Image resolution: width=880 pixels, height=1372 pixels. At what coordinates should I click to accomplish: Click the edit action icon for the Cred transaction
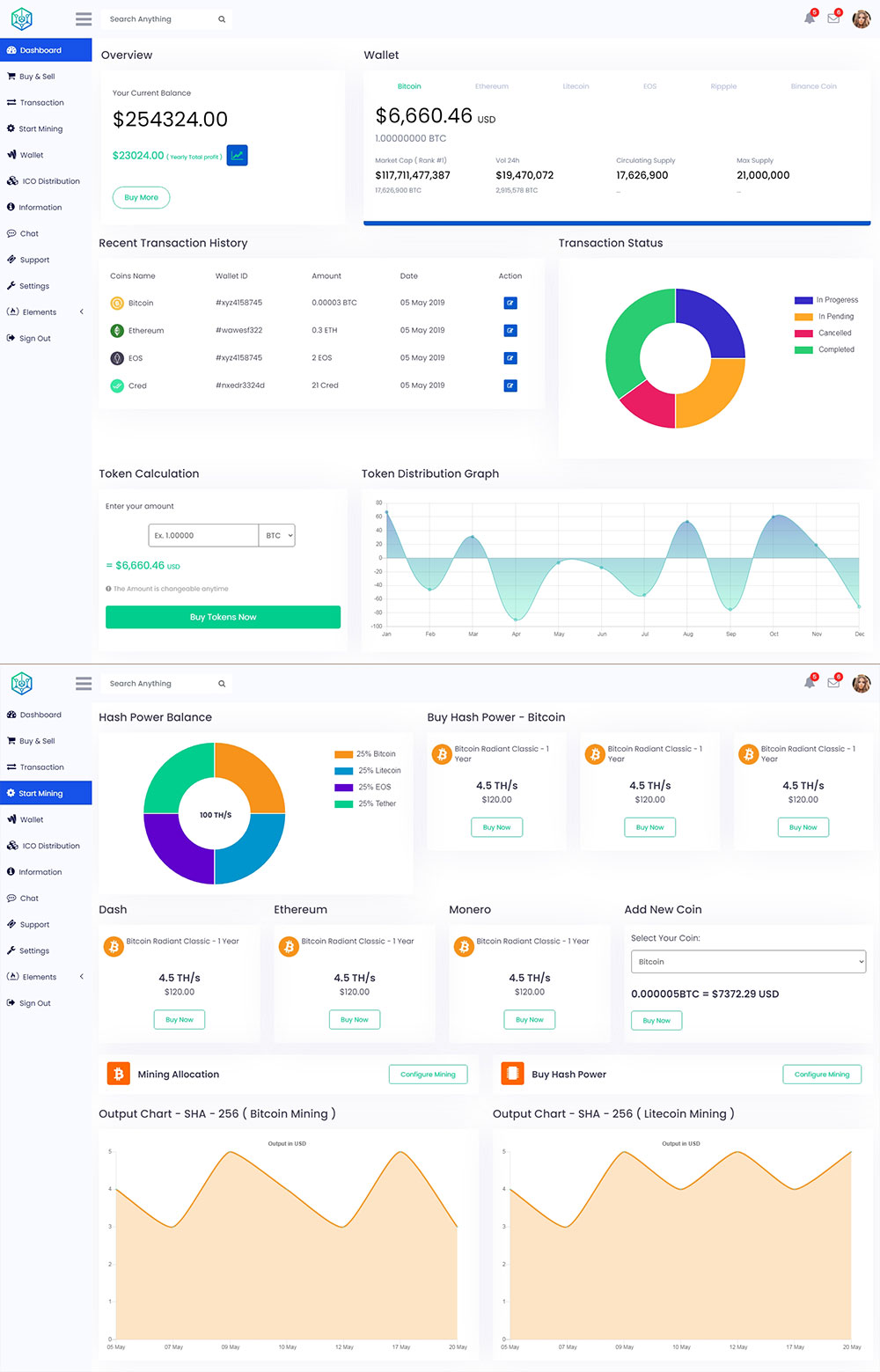click(510, 385)
